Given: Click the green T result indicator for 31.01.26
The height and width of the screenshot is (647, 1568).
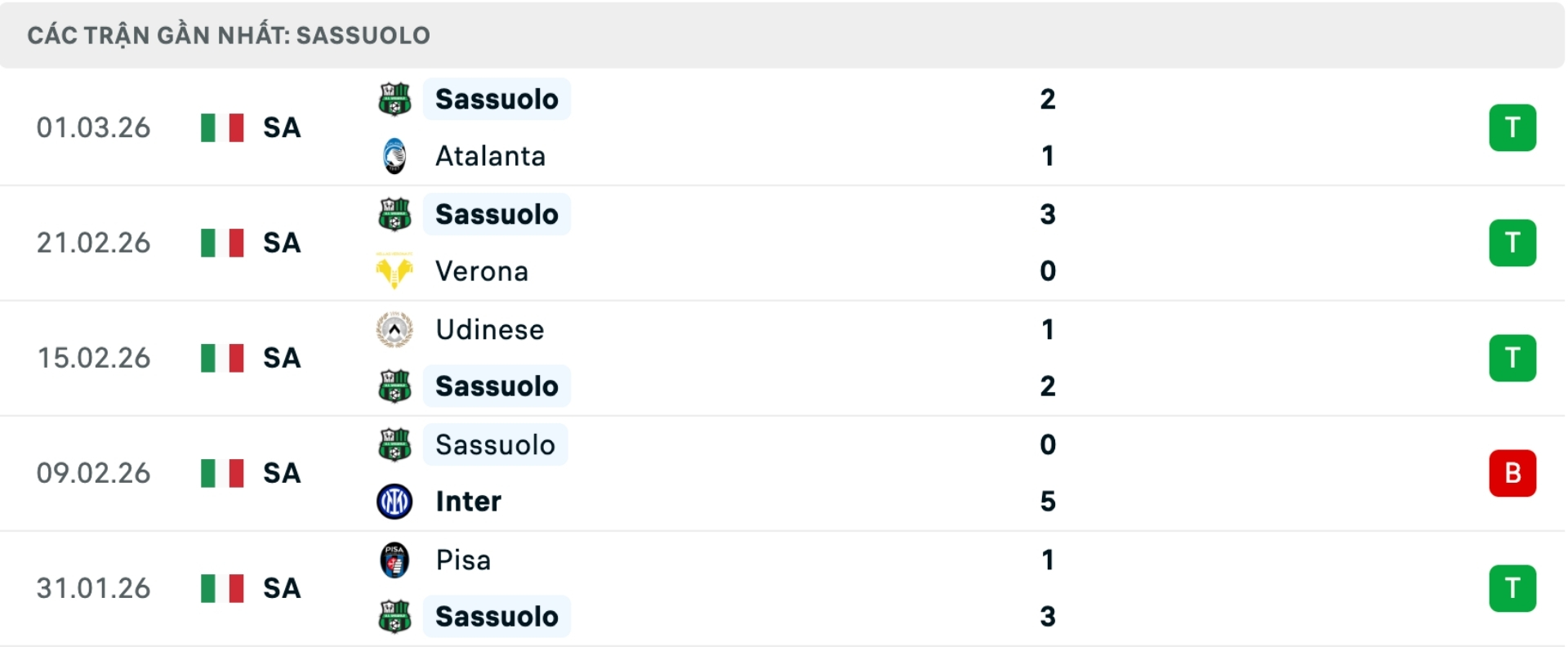Looking at the screenshot, I should coord(1514,588).
